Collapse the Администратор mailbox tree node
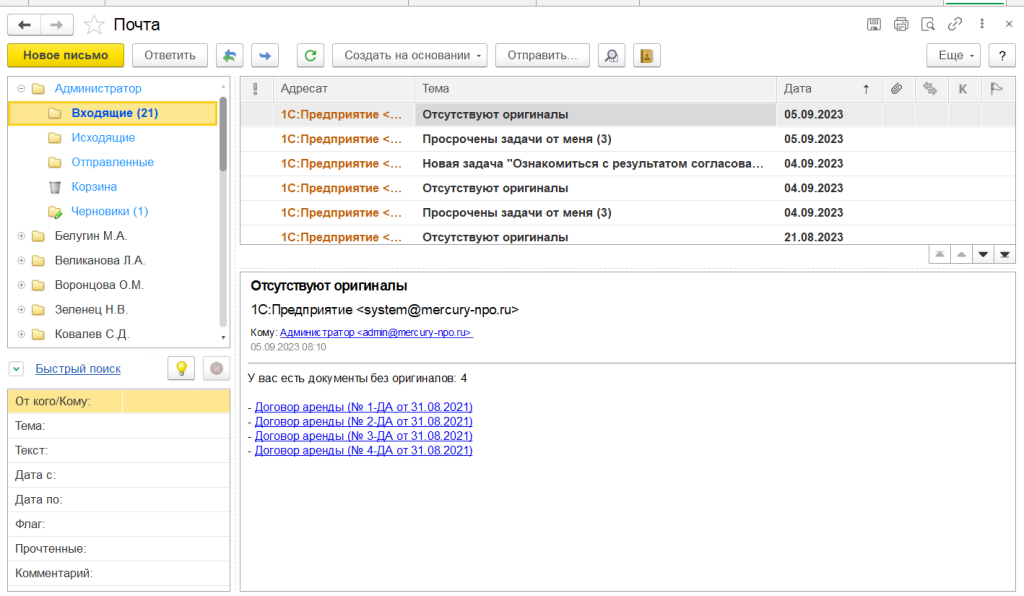 (x=21, y=89)
